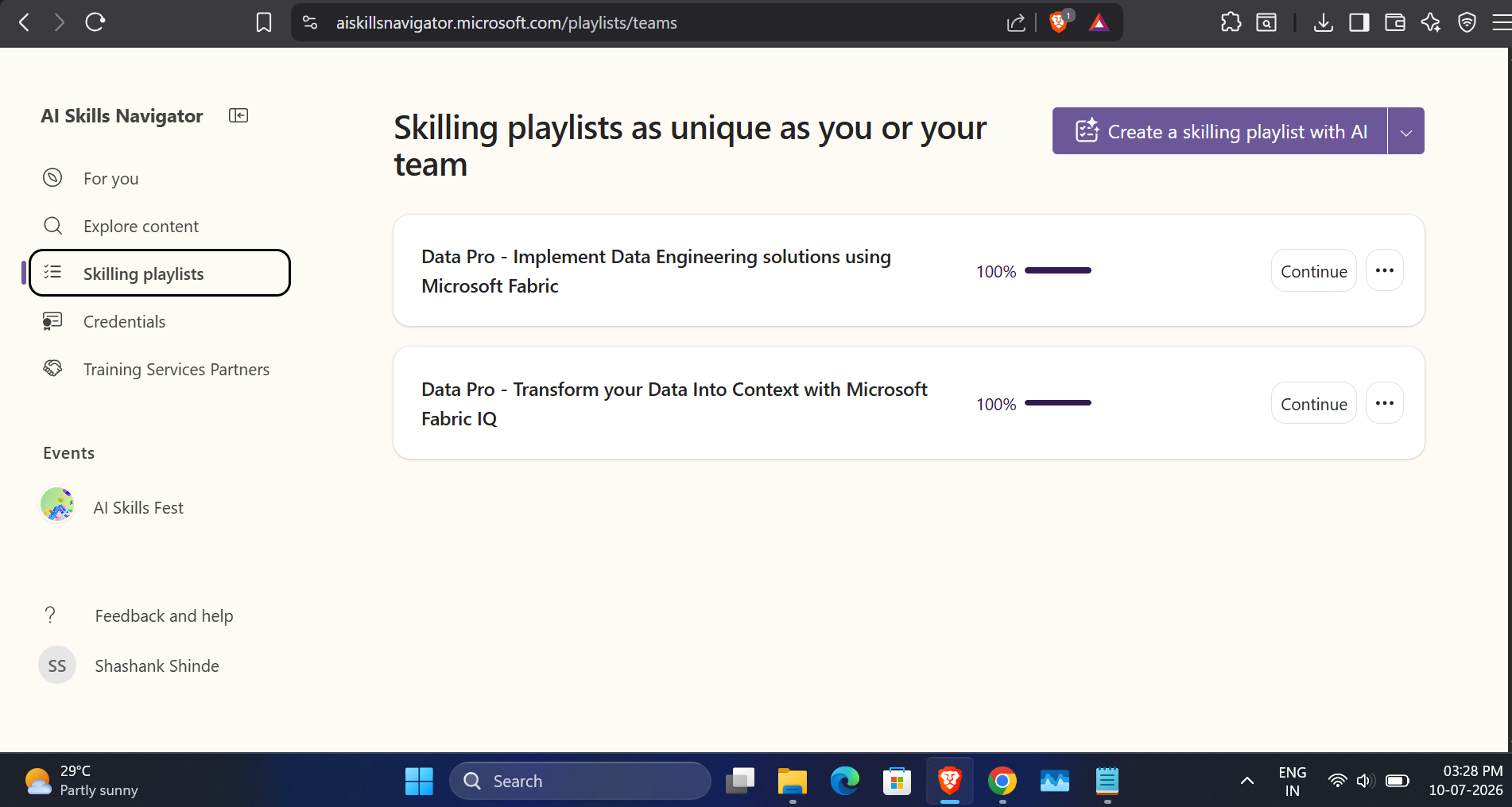Open the clock and calendar flyout
Image resolution: width=1512 pixels, height=807 pixels.
click(x=1465, y=781)
